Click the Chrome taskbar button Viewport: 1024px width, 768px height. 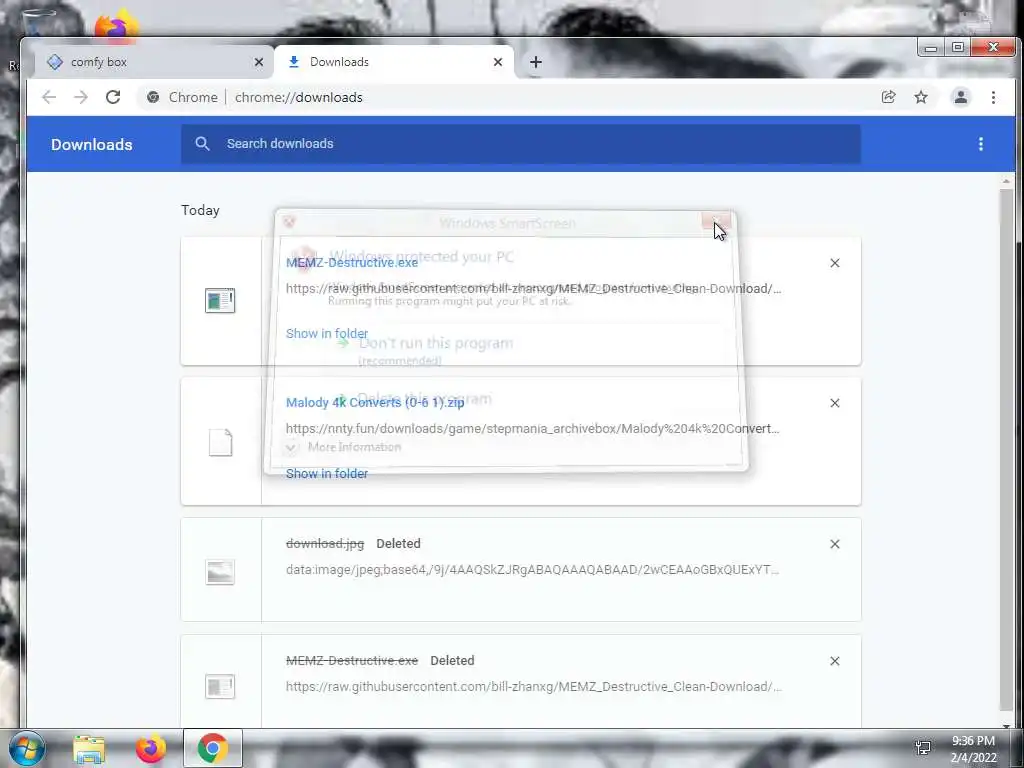[x=212, y=748]
